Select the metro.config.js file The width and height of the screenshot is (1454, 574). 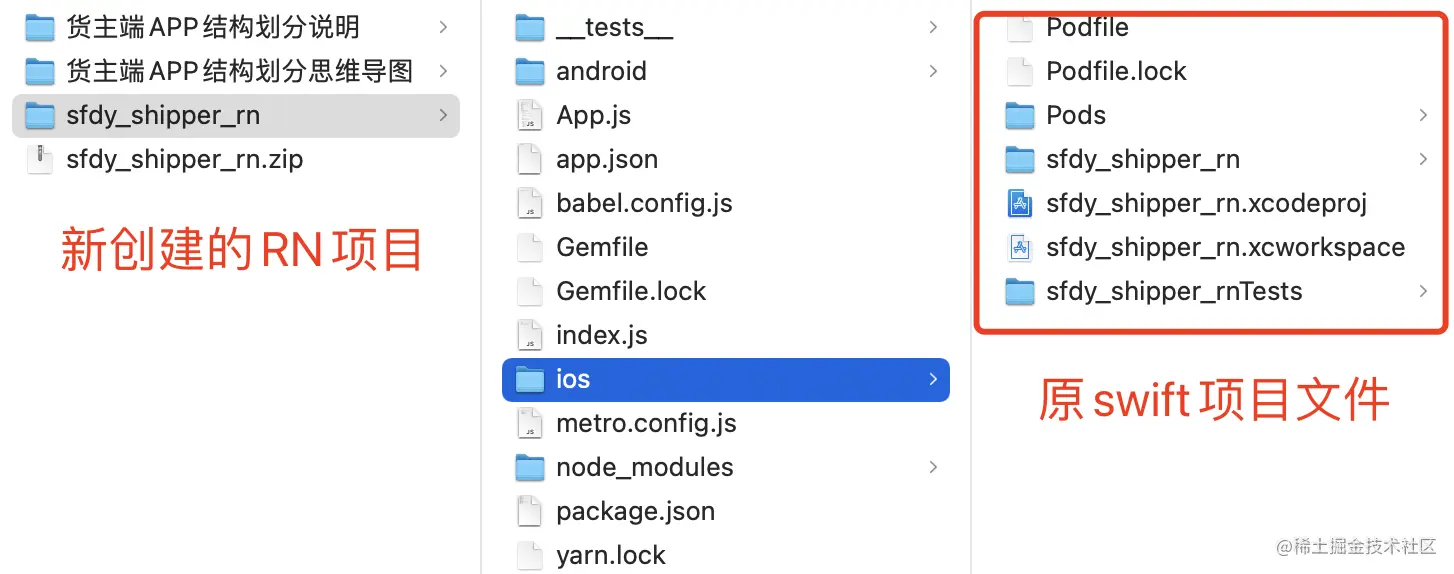click(646, 424)
